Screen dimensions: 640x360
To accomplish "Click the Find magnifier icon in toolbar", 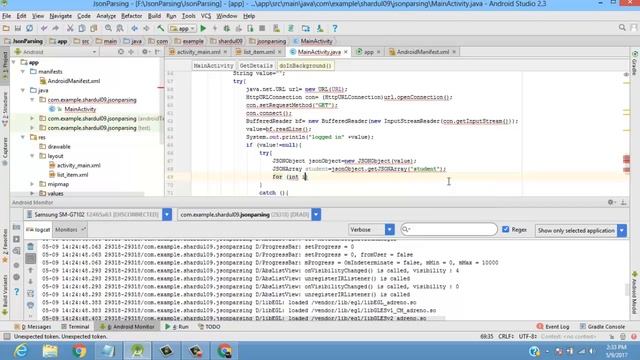I will (x=108, y=28).
